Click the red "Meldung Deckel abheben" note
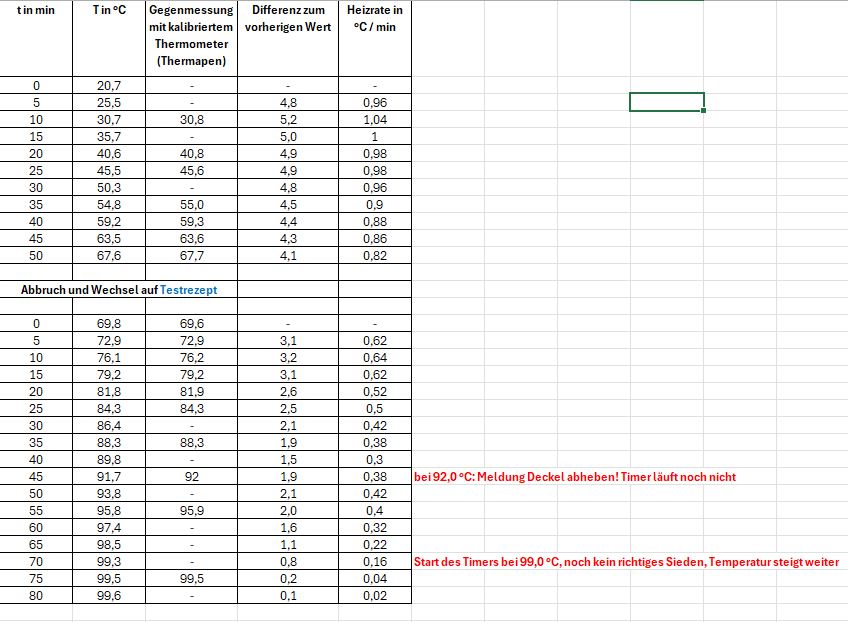Image resolution: width=848 pixels, height=622 pixels. 575,477
